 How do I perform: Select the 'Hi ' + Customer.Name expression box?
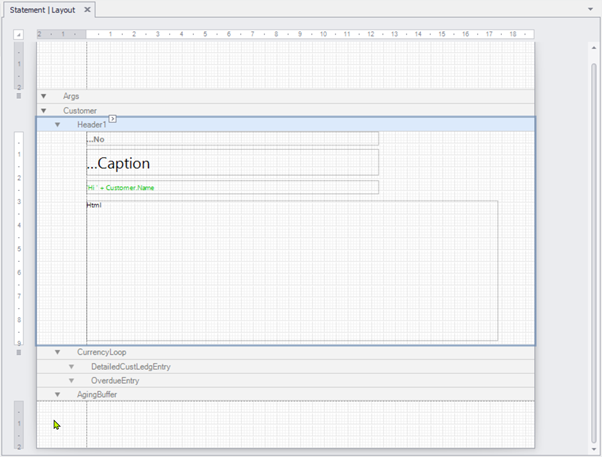coord(233,187)
